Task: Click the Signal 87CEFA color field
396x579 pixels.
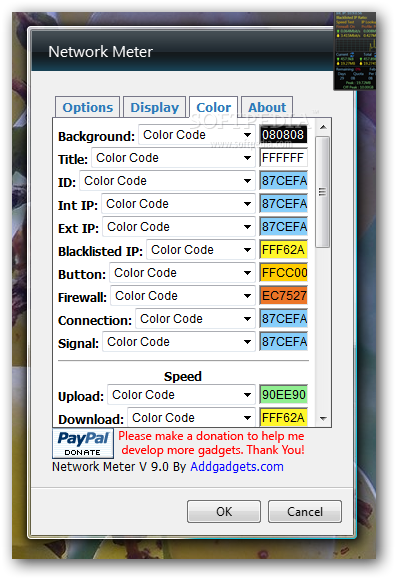Action: (x=283, y=342)
